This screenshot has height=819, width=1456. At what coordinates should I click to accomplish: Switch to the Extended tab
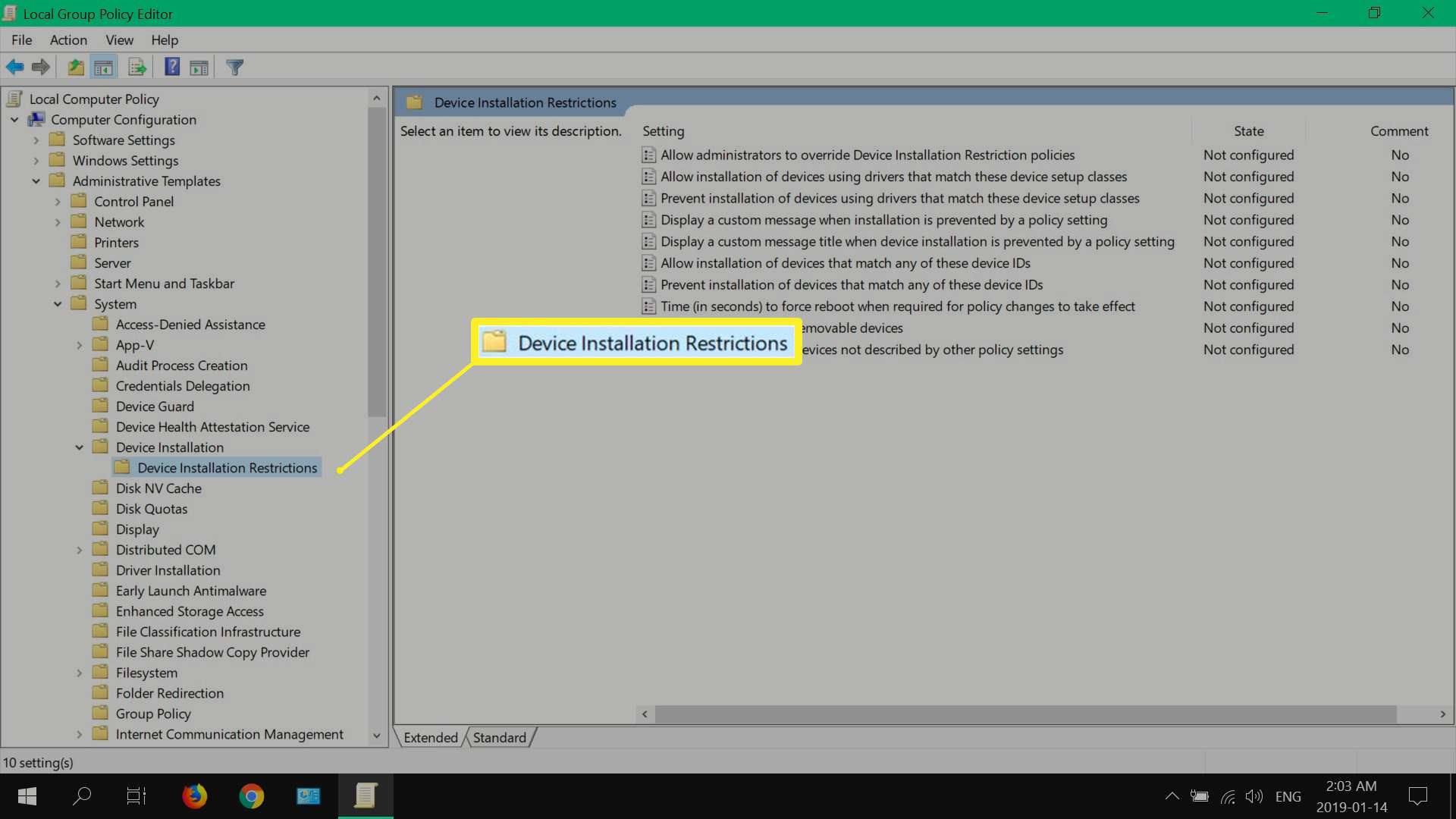click(431, 738)
